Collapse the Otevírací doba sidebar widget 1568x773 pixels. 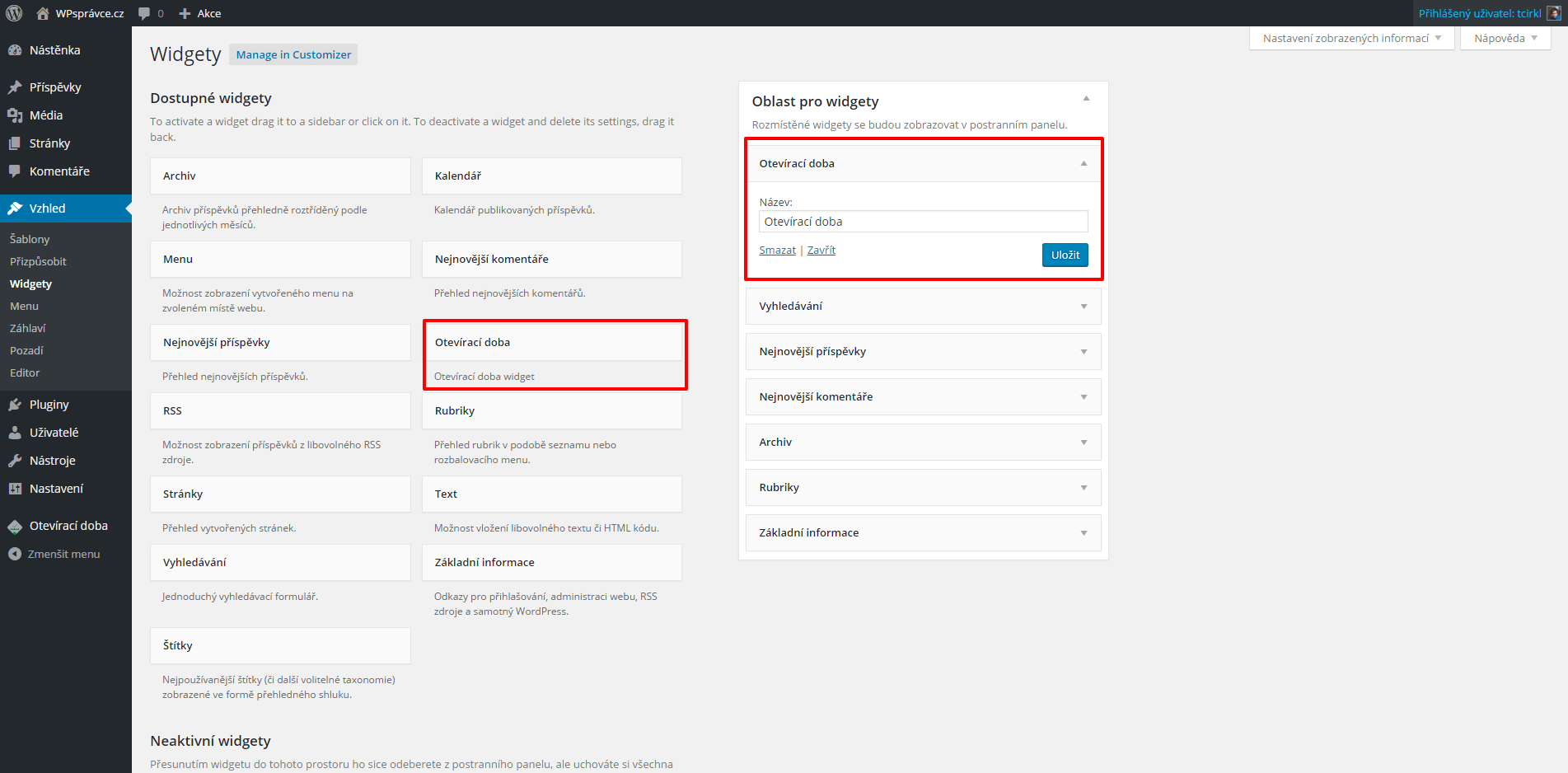(x=1084, y=163)
